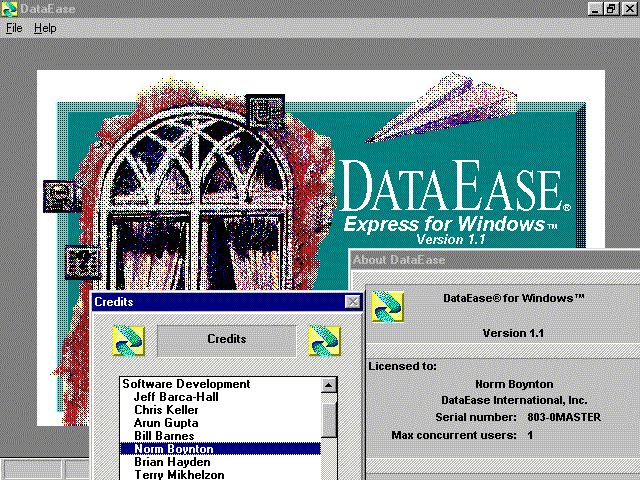Click 'DataEase® for Windows™' heading in About dialog
This screenshot has height=480, width=640.
coord(514,298)
